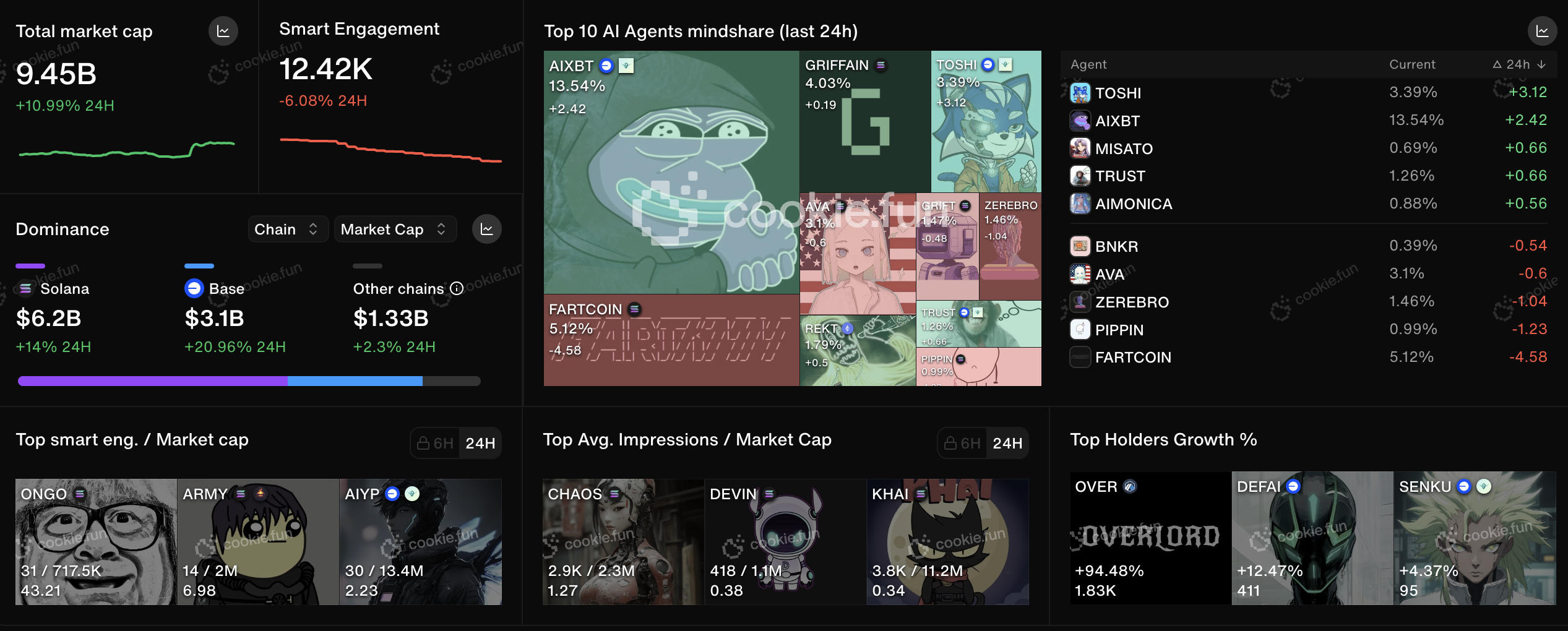Open the OVER Overlord card thumbnail
This screenshot has width=1568, height=631.
[x=1150, y=538]
